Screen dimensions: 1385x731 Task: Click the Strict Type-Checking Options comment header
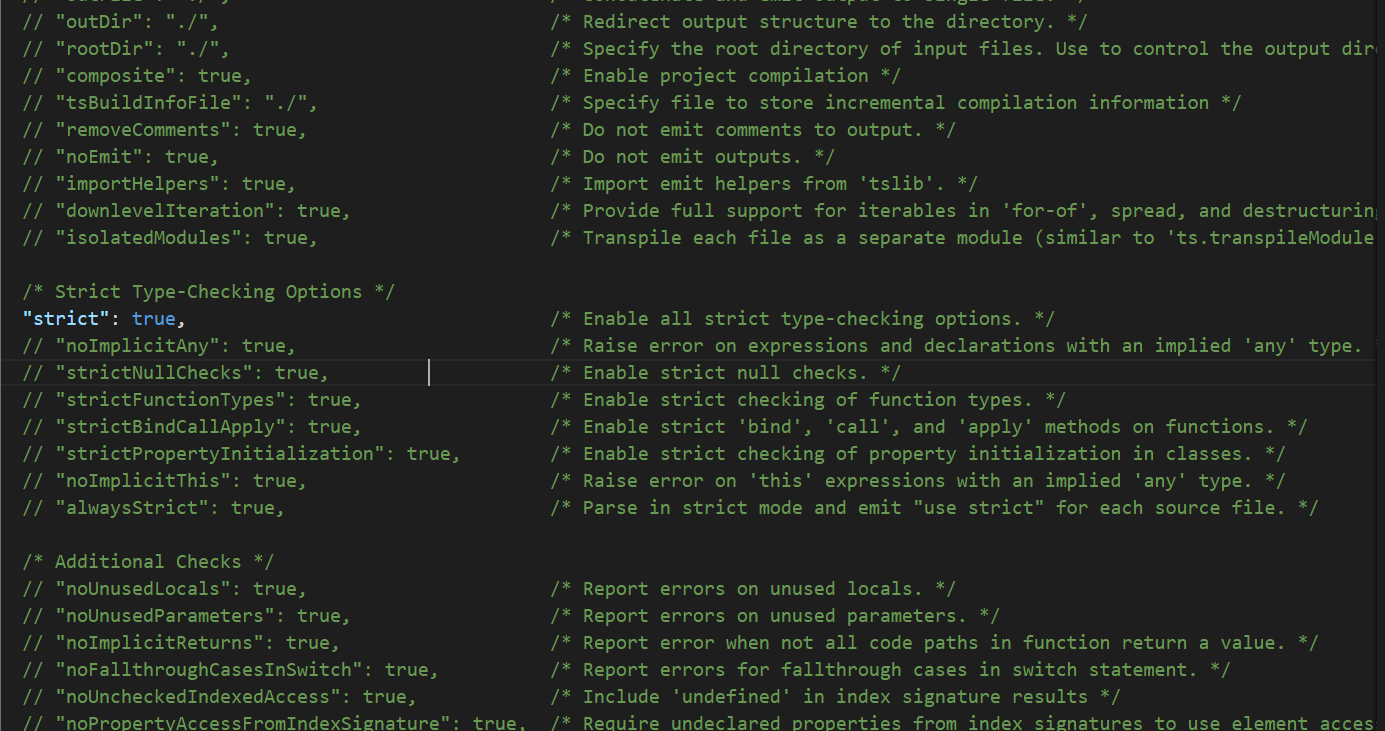(209, 292)
